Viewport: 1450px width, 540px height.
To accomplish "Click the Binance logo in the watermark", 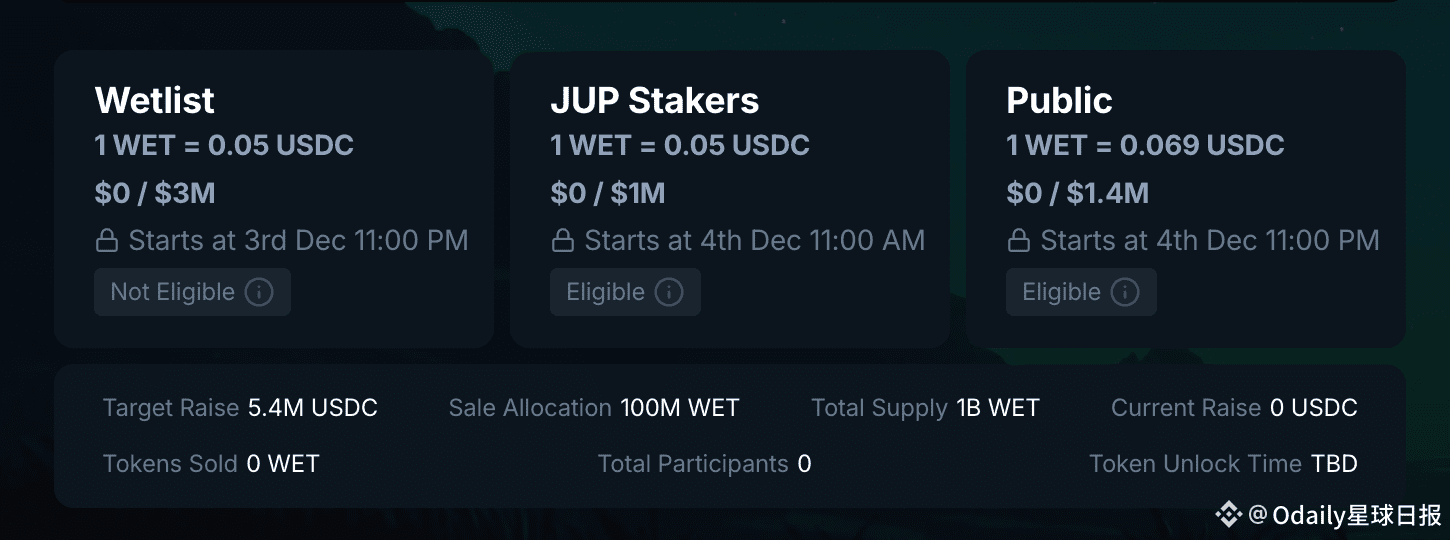I will [x=1228, y=515].
